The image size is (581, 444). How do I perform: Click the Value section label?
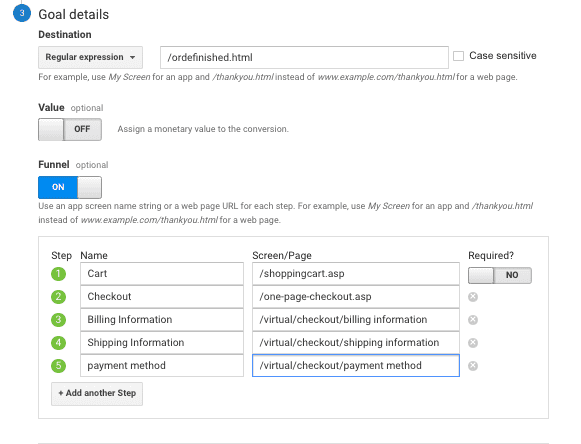point(51,107)
